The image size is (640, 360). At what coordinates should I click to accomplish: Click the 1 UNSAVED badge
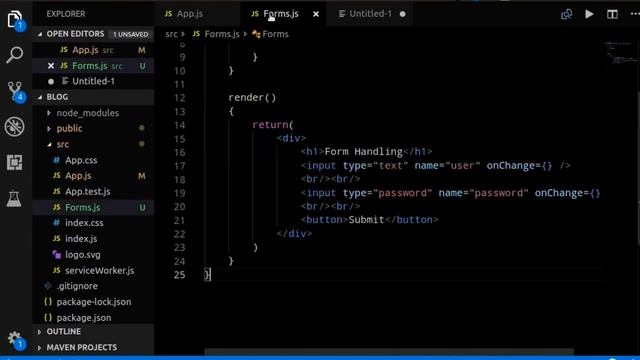(x=131, y=34)
